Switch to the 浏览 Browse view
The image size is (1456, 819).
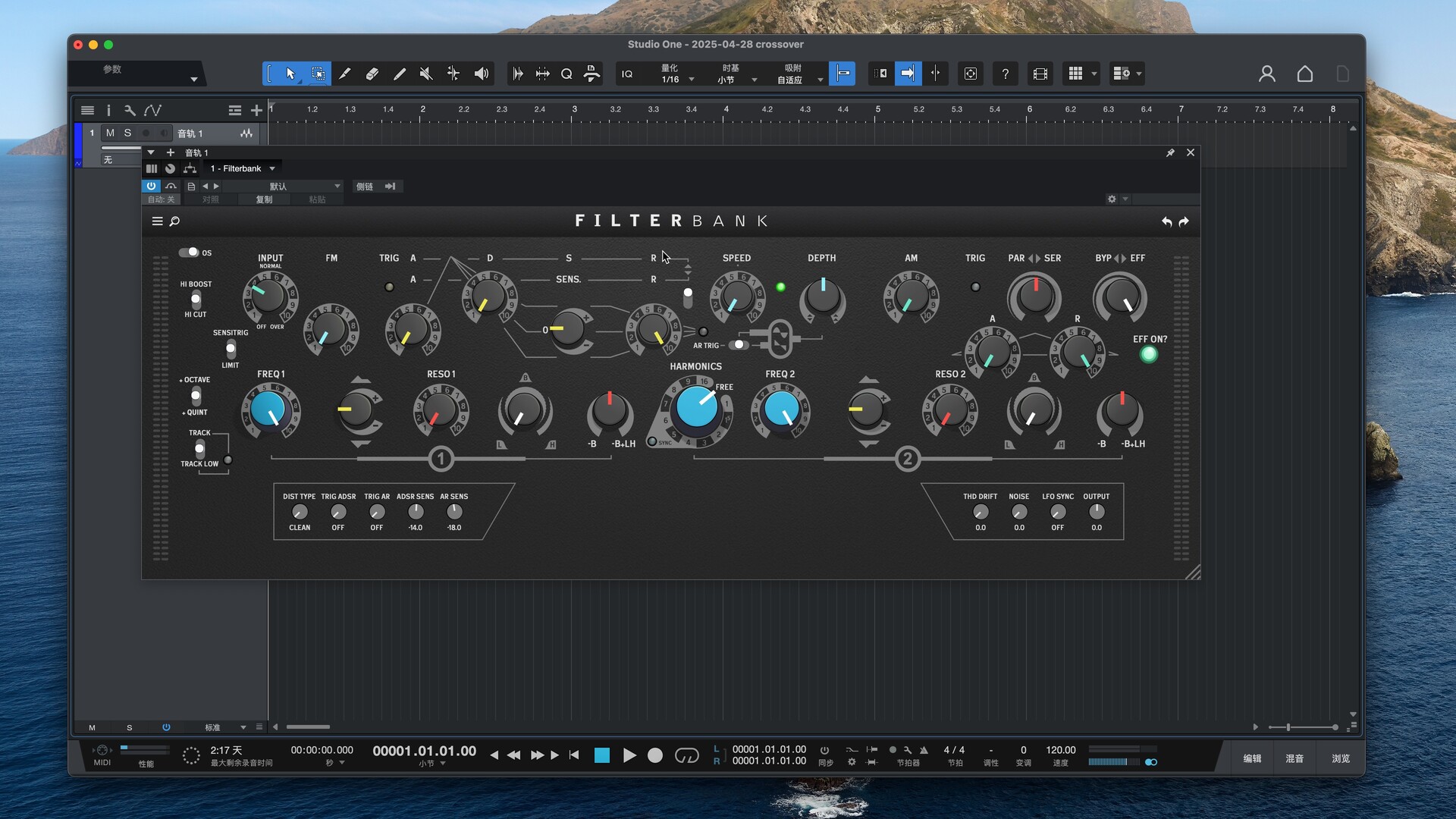coord(1341,758)
